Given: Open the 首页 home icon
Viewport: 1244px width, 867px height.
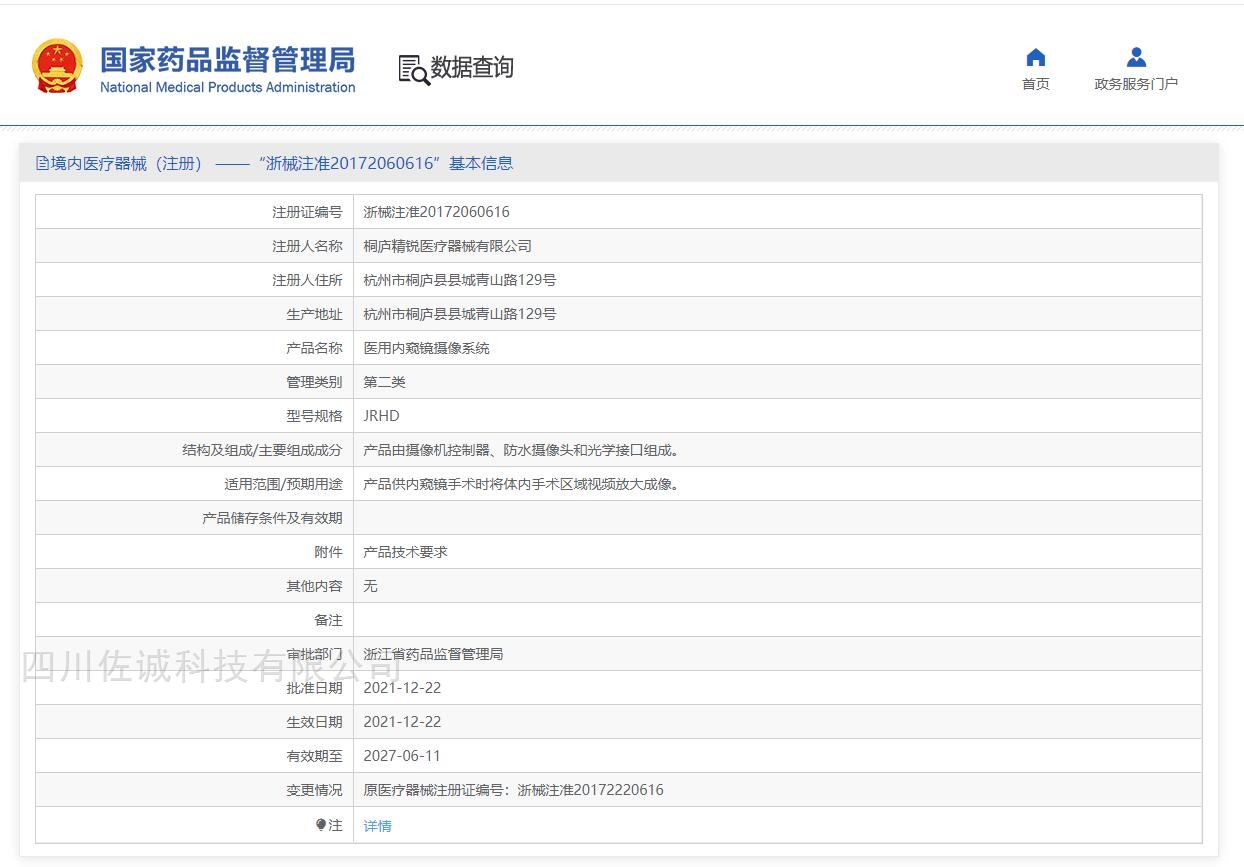Looking at the screenshot, I should pos(1036,57).
